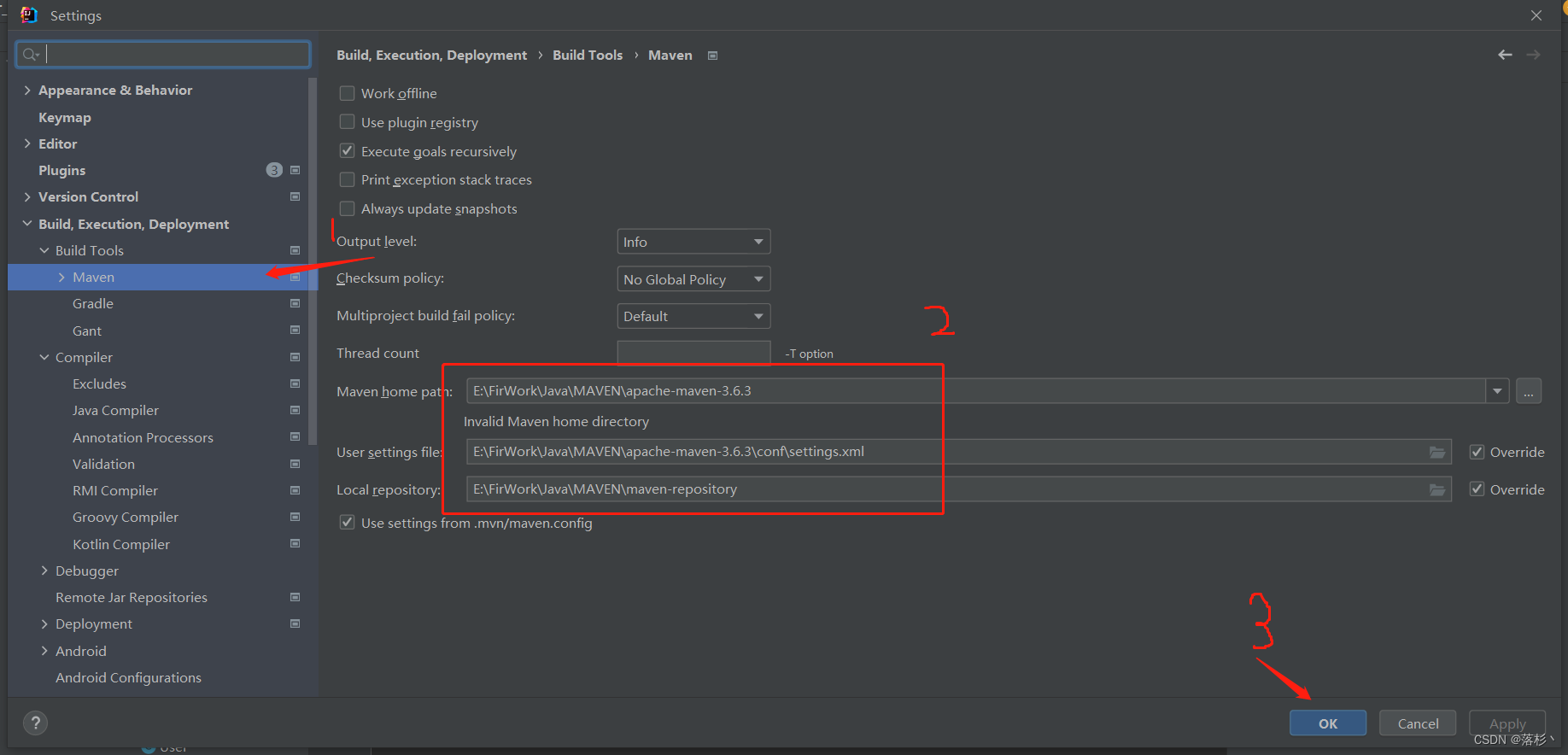1568x755 pixels.
Task: Toggle Override for Local repository
Action: coord(1477,489)
